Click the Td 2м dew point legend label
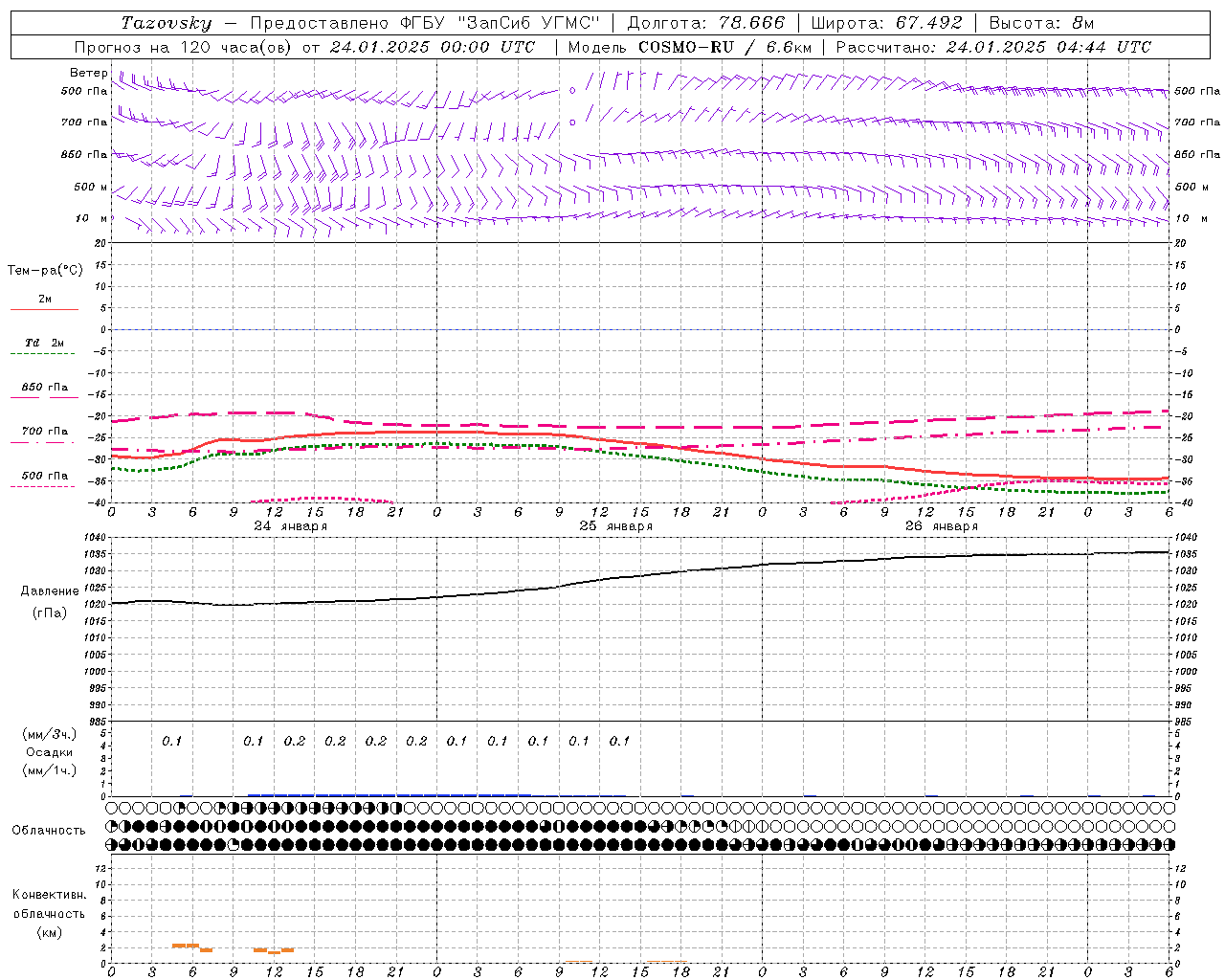Screen dimensions: 1225x980 pyautogui.click(x=45, y=343)
